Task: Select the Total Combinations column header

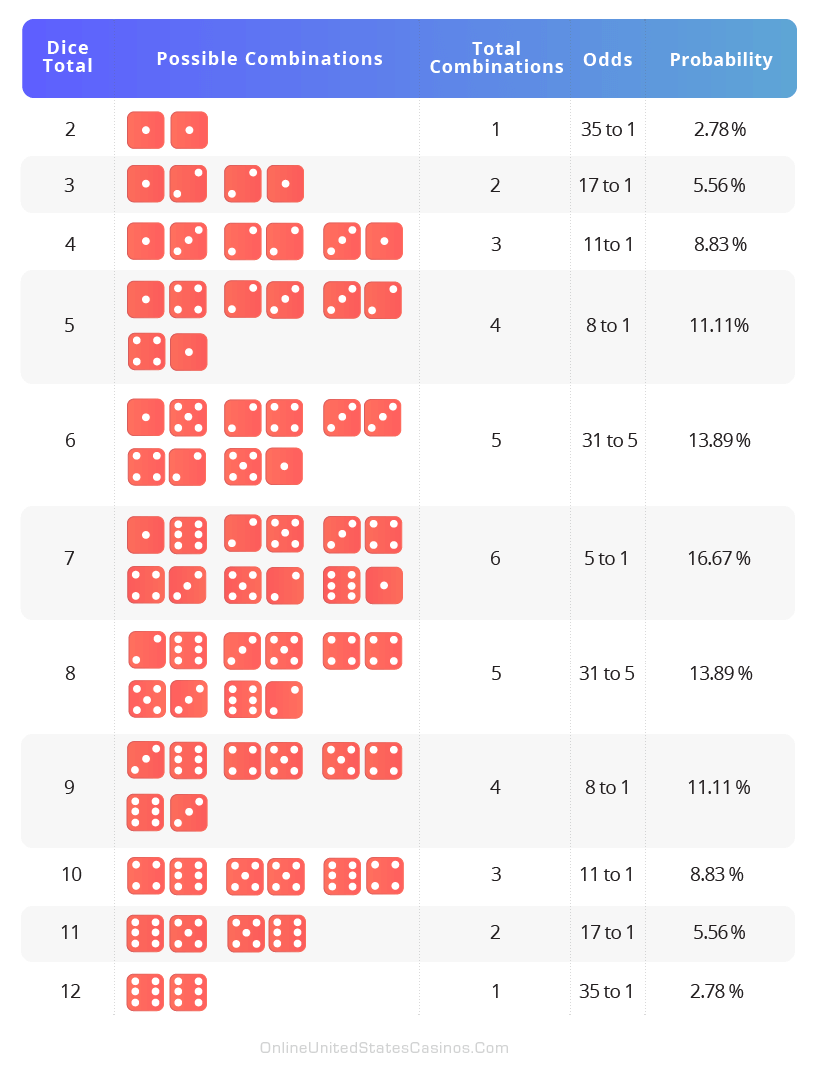Action: (497, 58)
